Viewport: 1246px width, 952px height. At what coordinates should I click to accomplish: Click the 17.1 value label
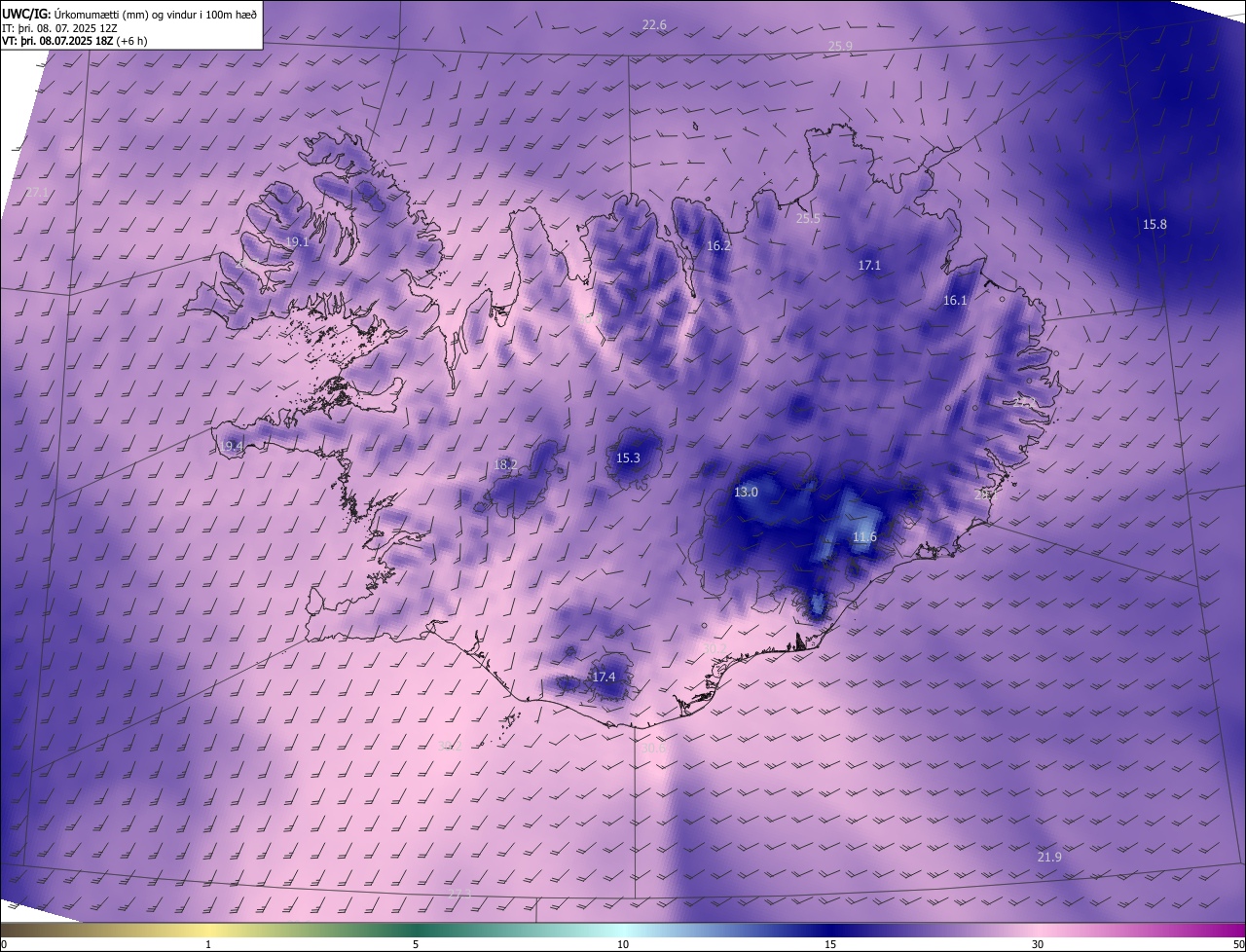tap(869, 266)
